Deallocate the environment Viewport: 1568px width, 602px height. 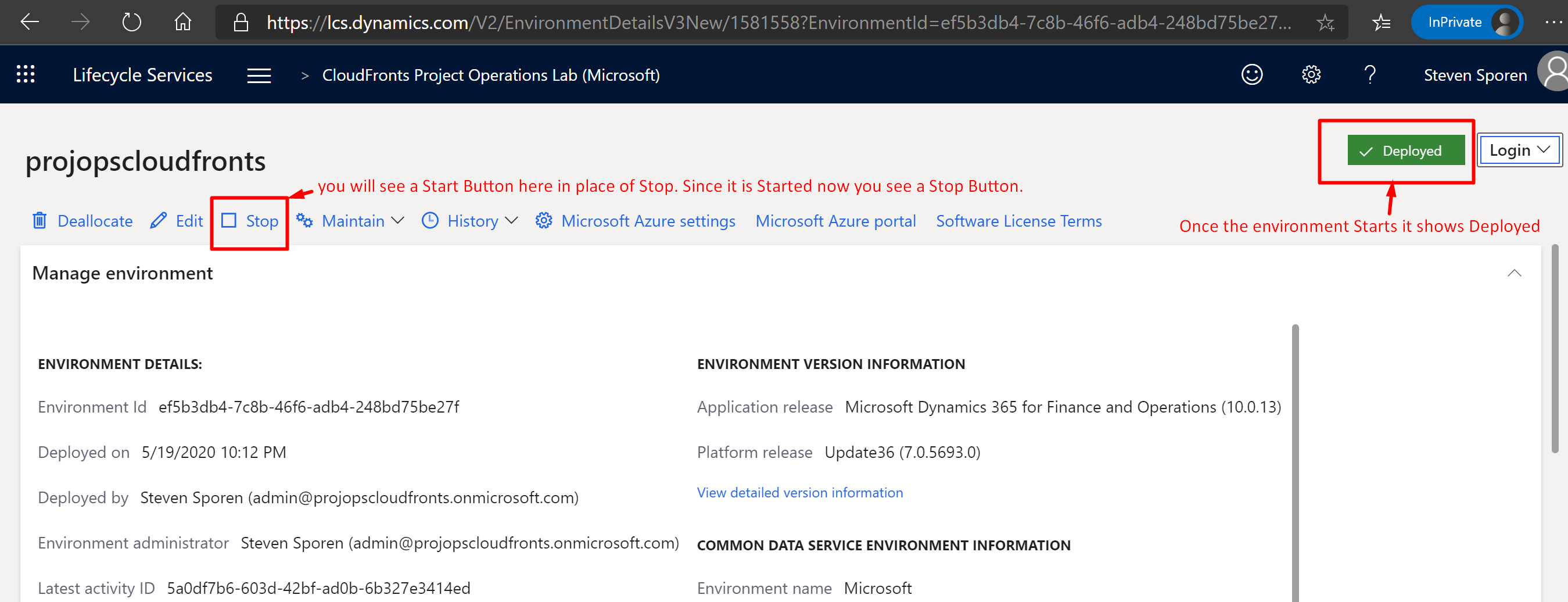(82, 221)
